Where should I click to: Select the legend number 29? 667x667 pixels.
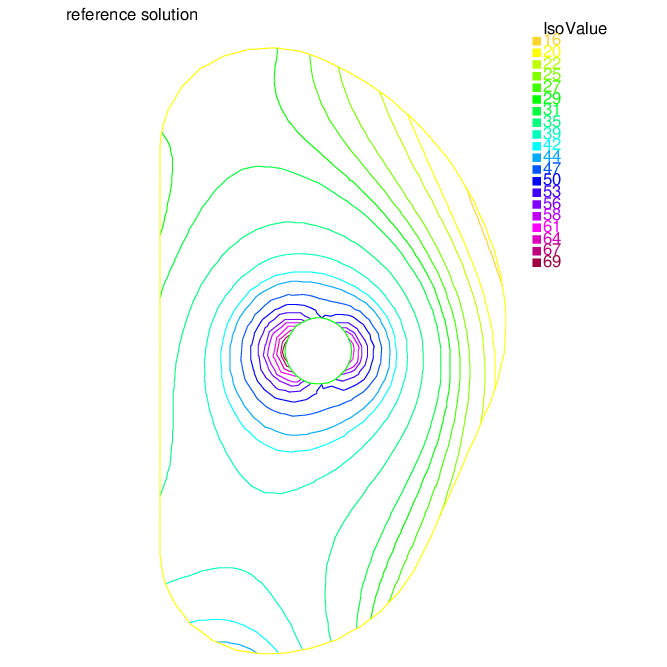[552, 98]
